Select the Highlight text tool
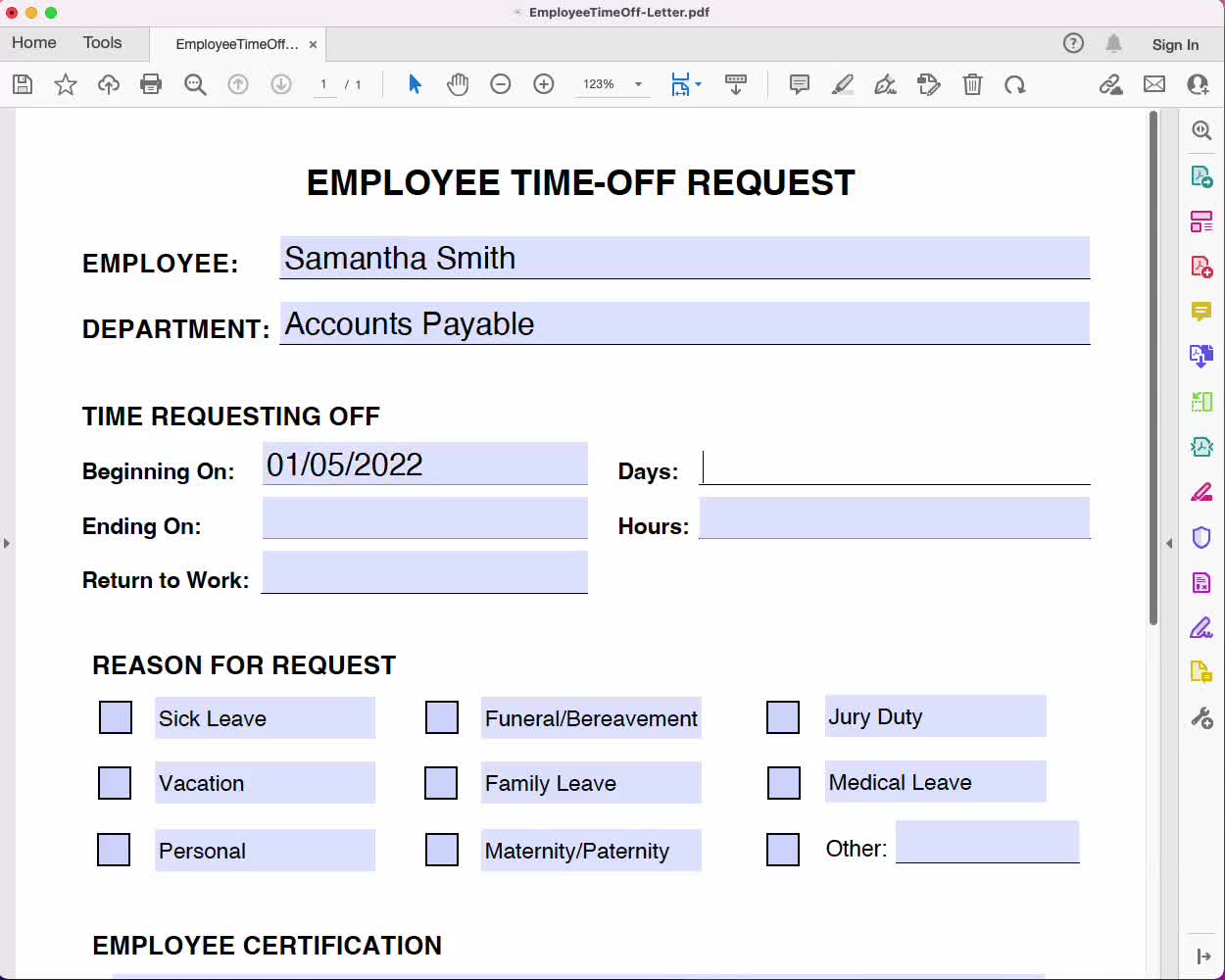 click(842, 84)
